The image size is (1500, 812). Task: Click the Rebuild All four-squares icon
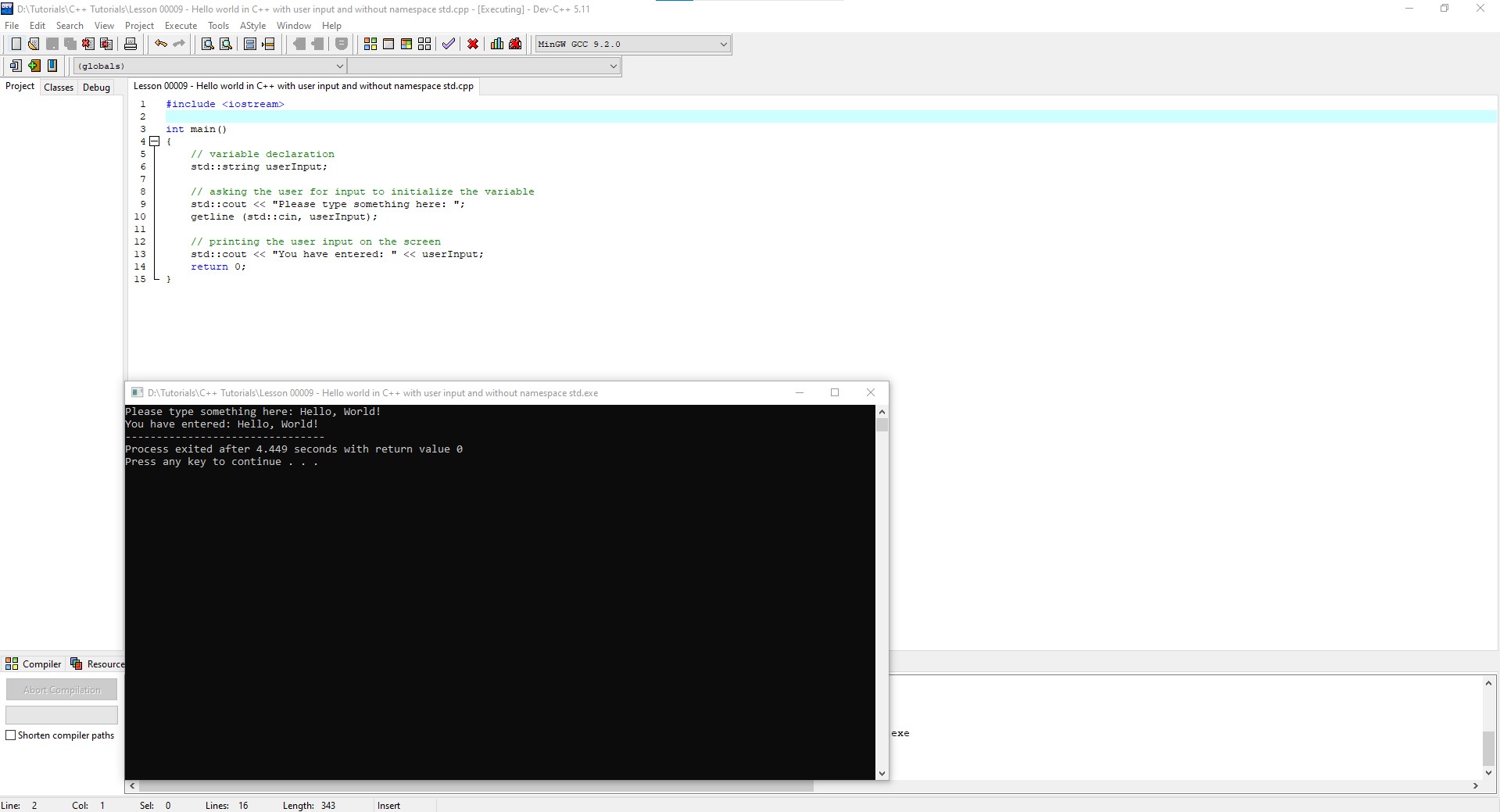coord(424,44)
